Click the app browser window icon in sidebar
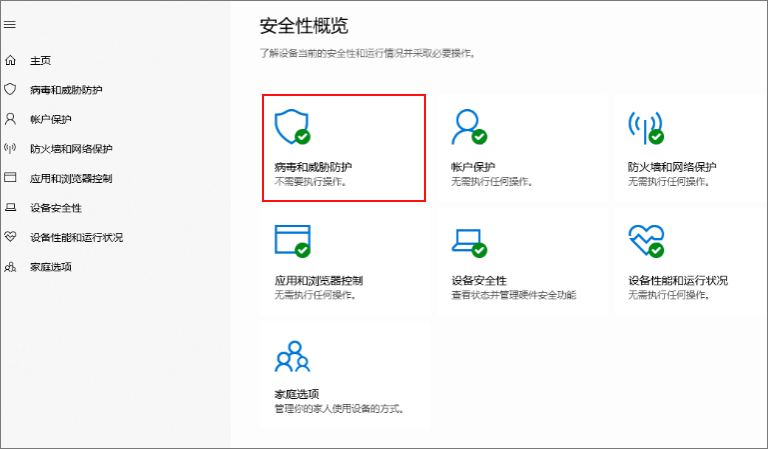Viewport: 768px width, 449px height. [x=10, y=178]
